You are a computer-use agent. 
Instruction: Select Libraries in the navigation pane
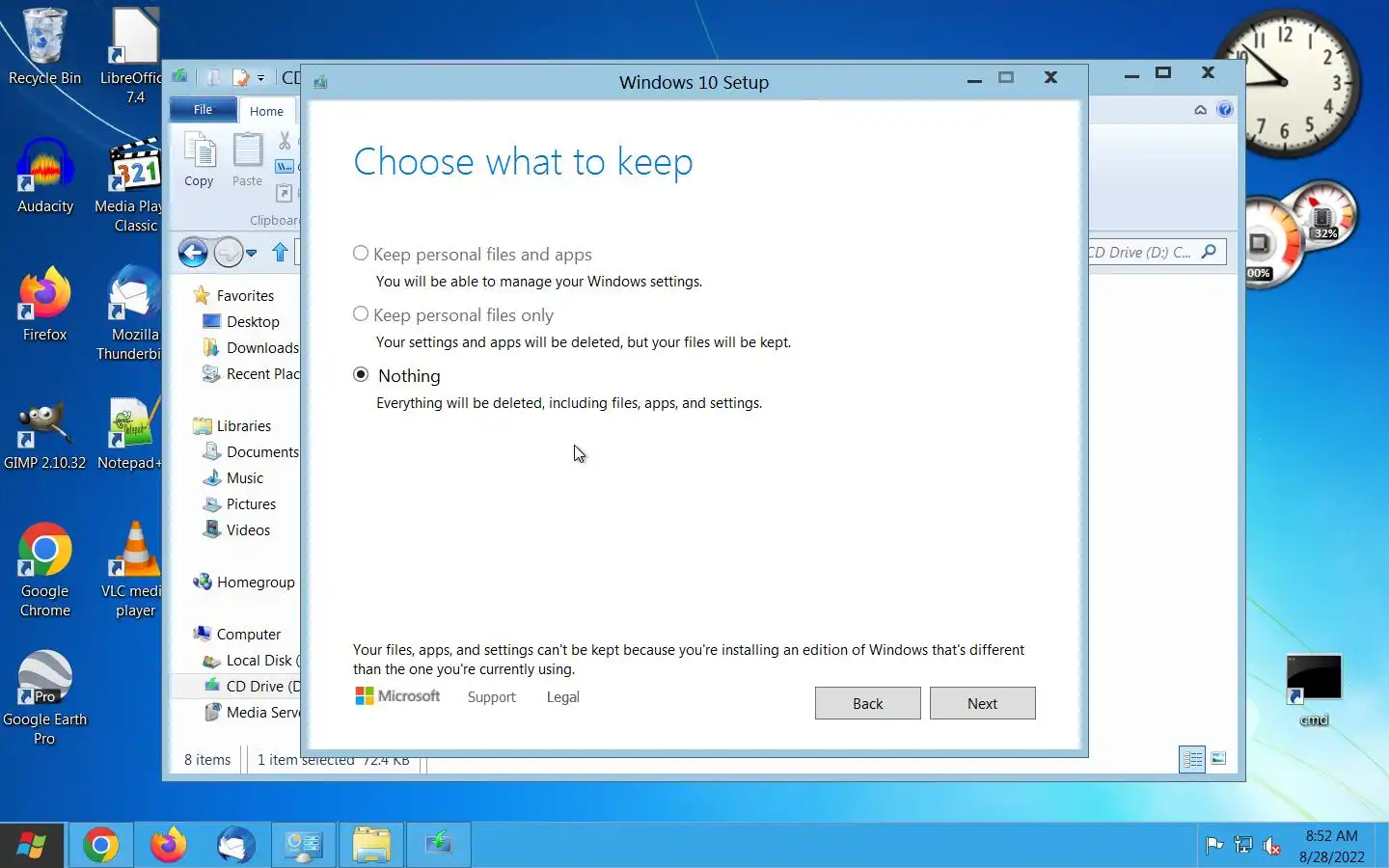click(231, 425)
